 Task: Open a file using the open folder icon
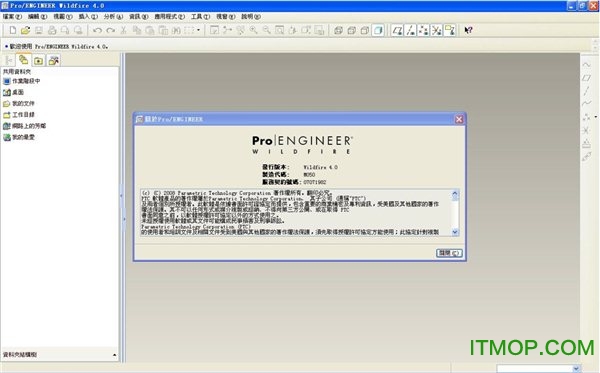click(x=26, y=30)
